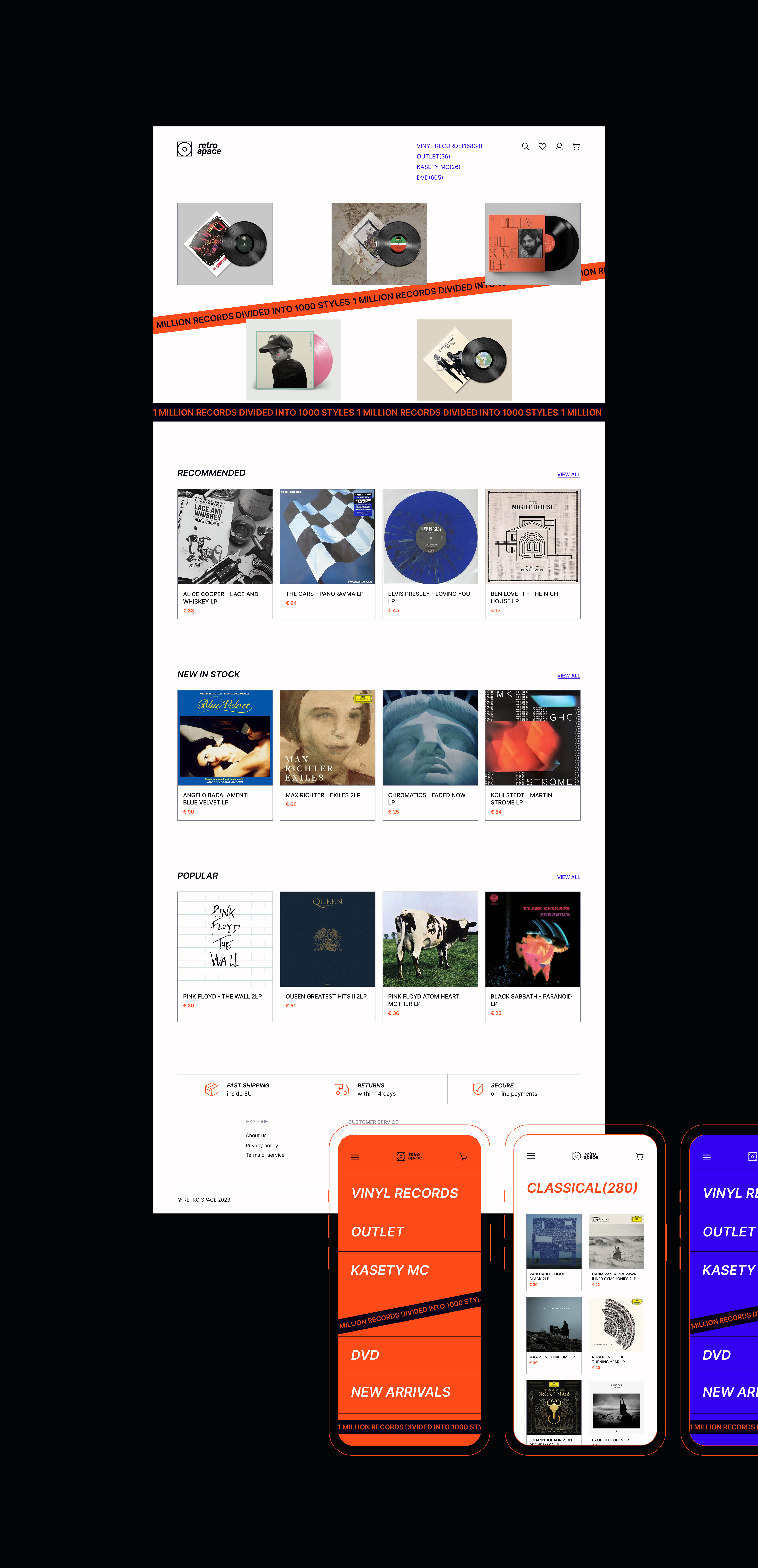Viewport: 758px width, 1568px height.
Task: Open the user account icon
Action: (559, 146)
